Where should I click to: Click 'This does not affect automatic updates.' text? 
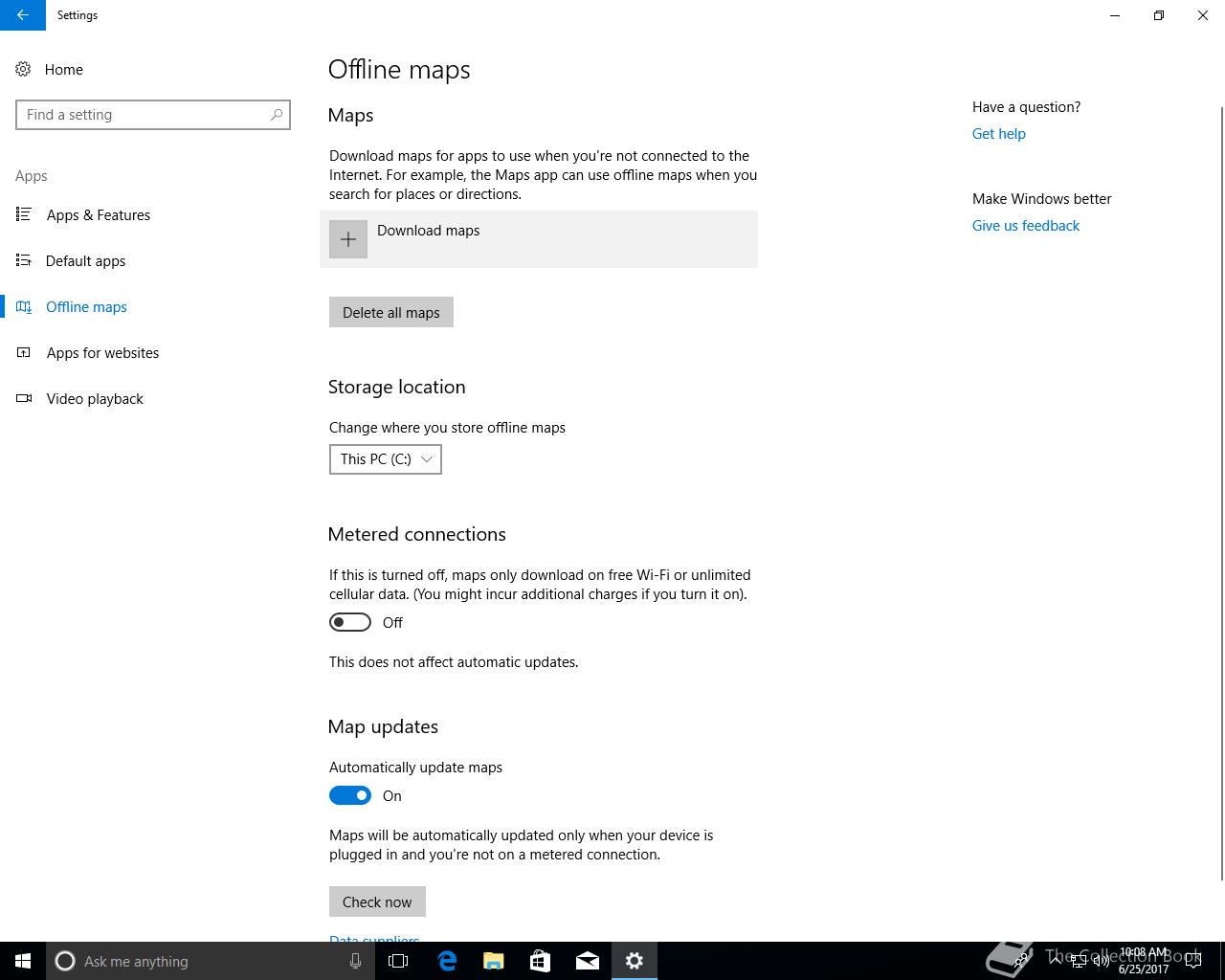point(454,662)
